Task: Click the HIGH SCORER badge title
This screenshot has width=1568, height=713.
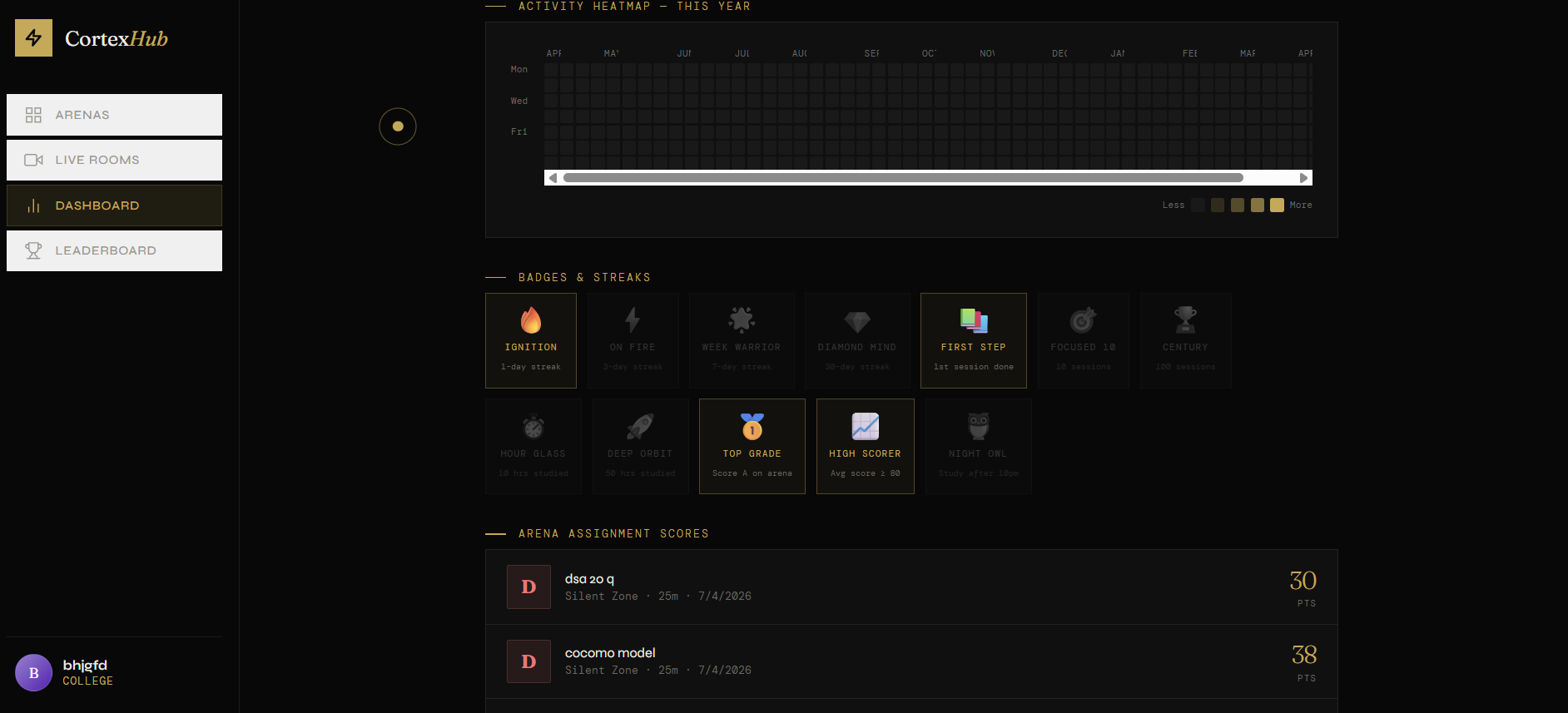Action: (865, 454)
